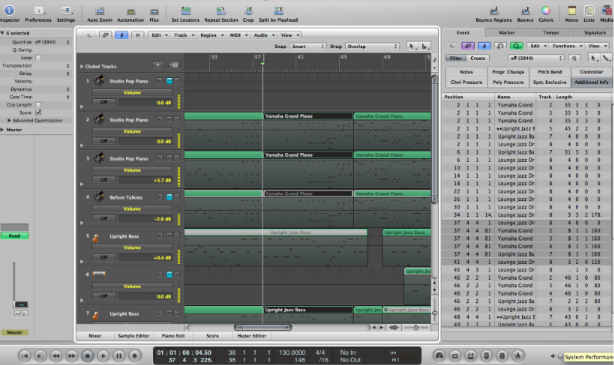Screen dimensions: 614x365
Task: Click the piano icon of track 1
Action: (99, 81)
